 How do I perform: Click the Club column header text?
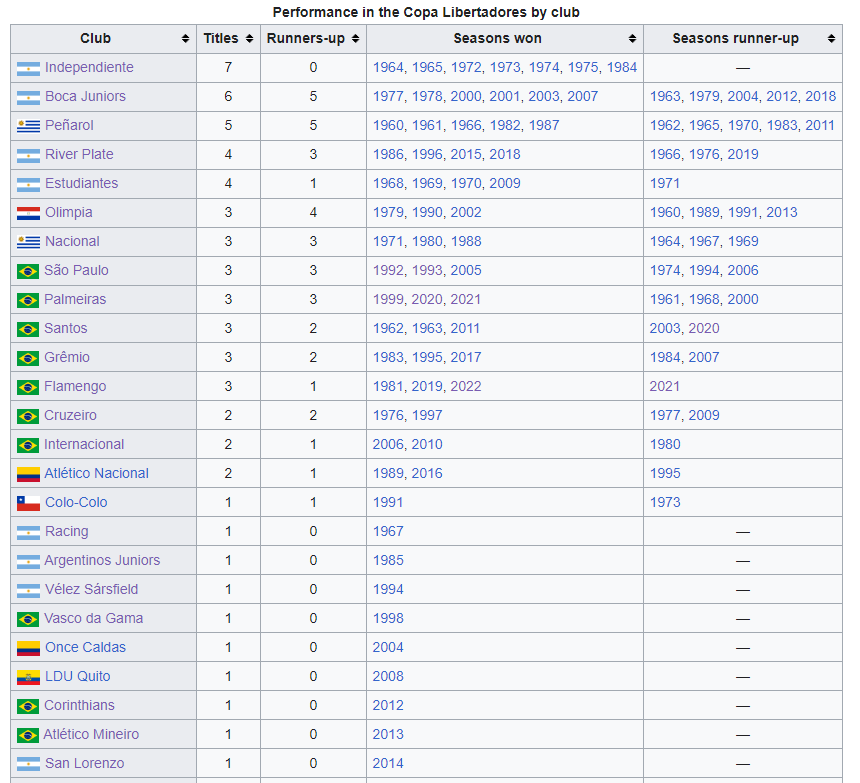[95, 38]
